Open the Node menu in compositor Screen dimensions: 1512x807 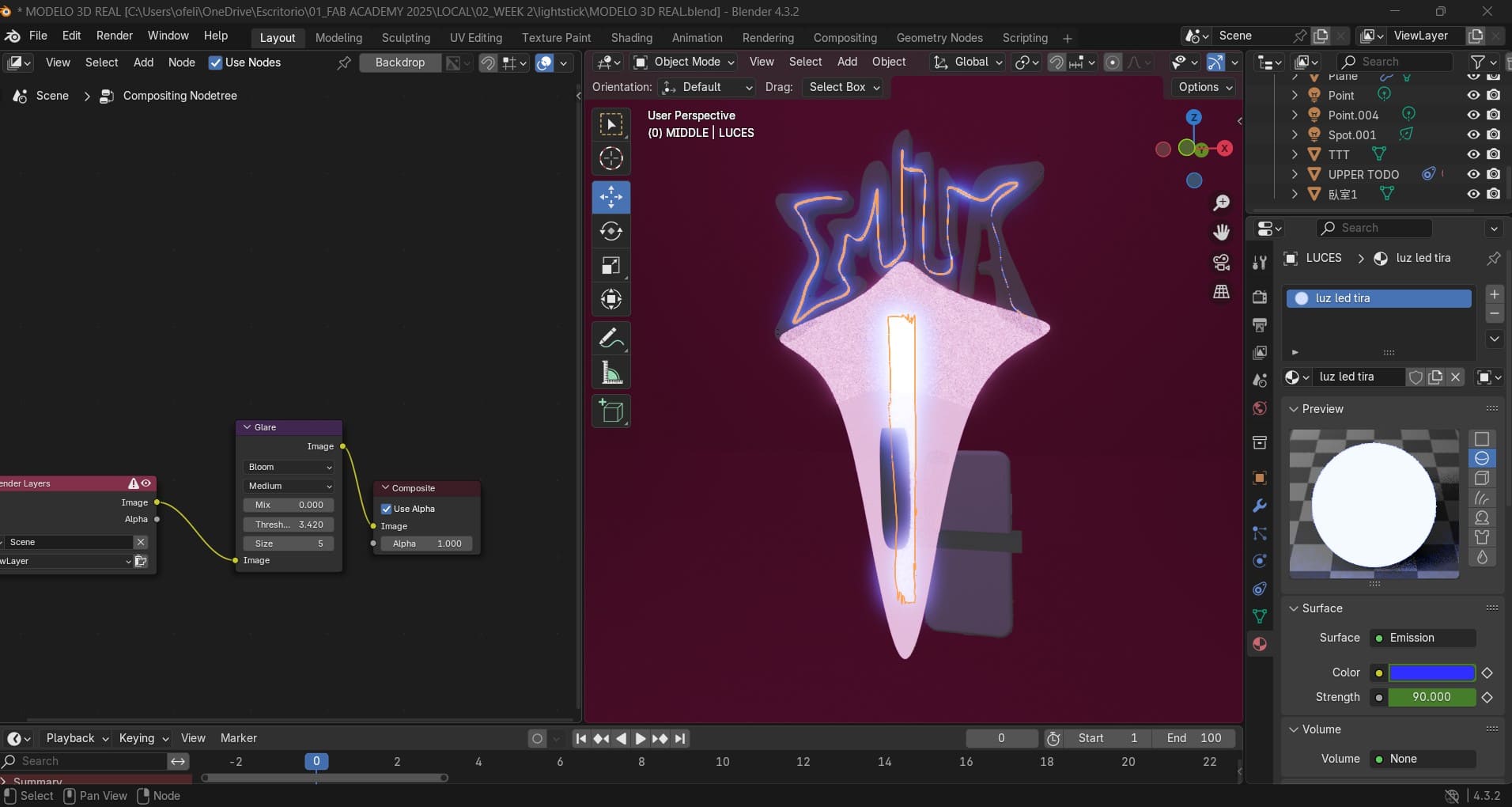click(181, 63)
